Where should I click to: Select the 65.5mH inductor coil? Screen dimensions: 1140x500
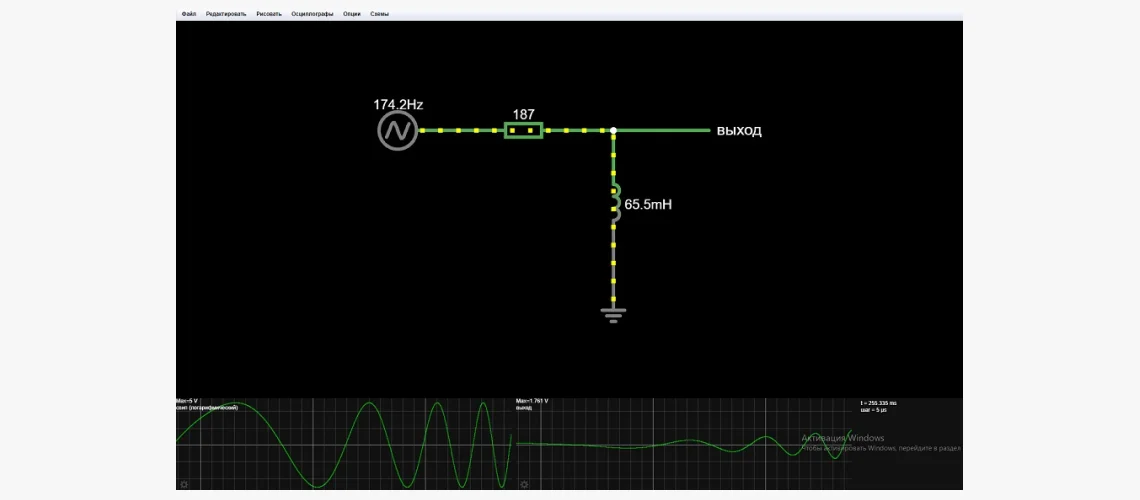(x=615, y=199)
